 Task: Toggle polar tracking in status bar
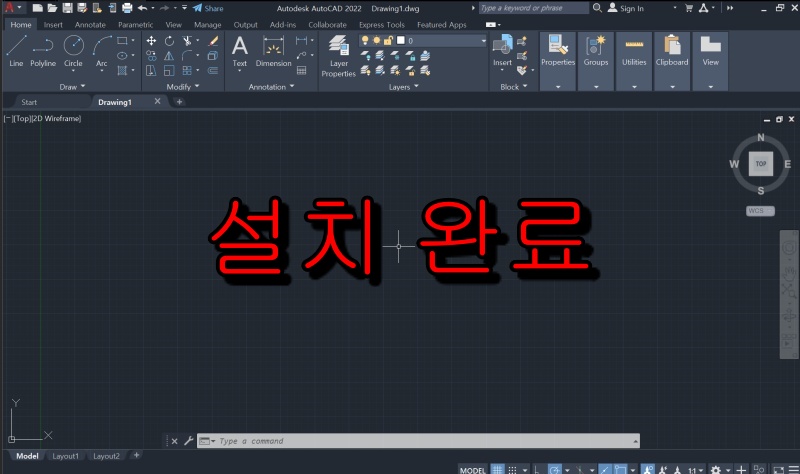pos(555,469)
